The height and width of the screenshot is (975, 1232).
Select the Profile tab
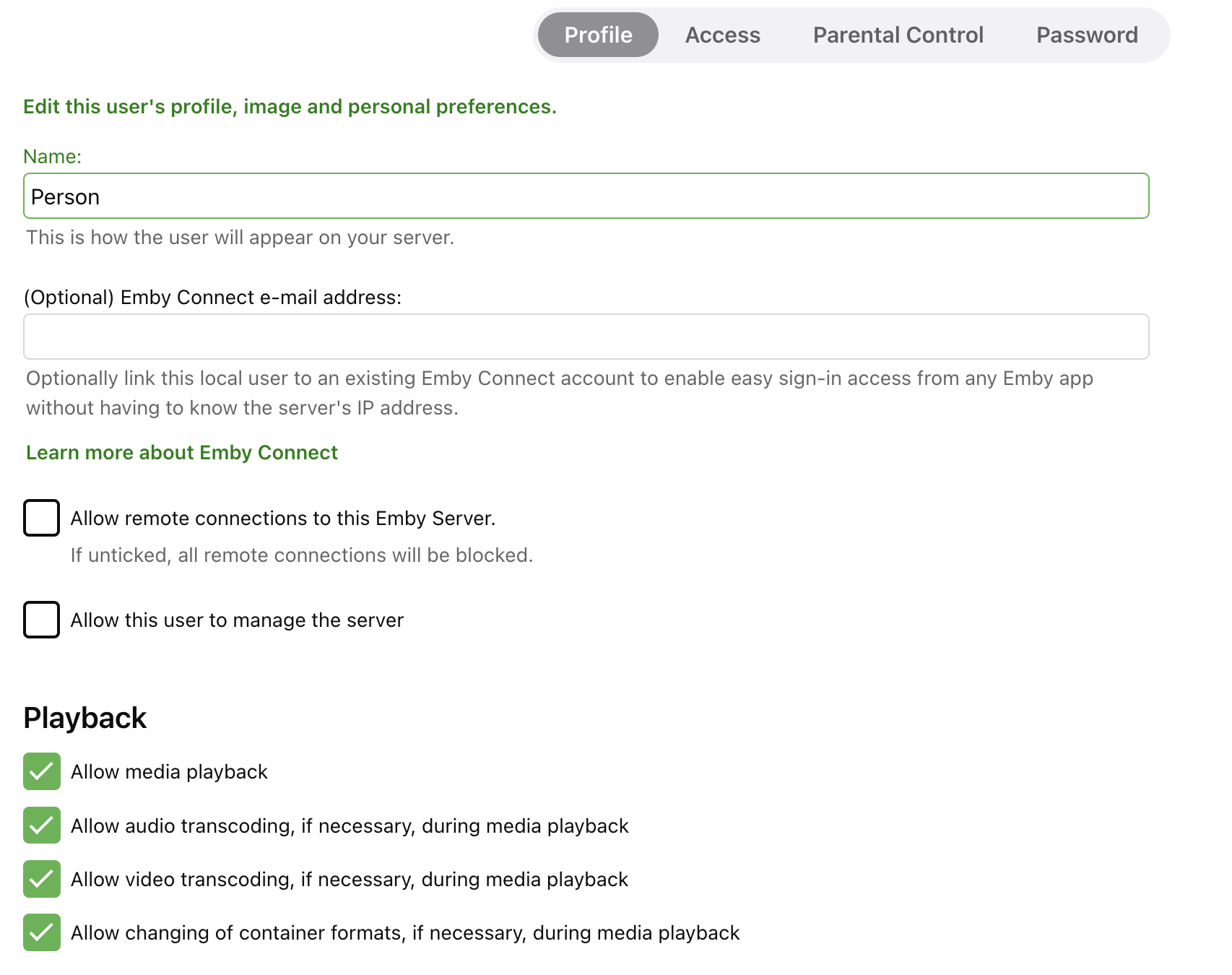[x=598, y=35]
